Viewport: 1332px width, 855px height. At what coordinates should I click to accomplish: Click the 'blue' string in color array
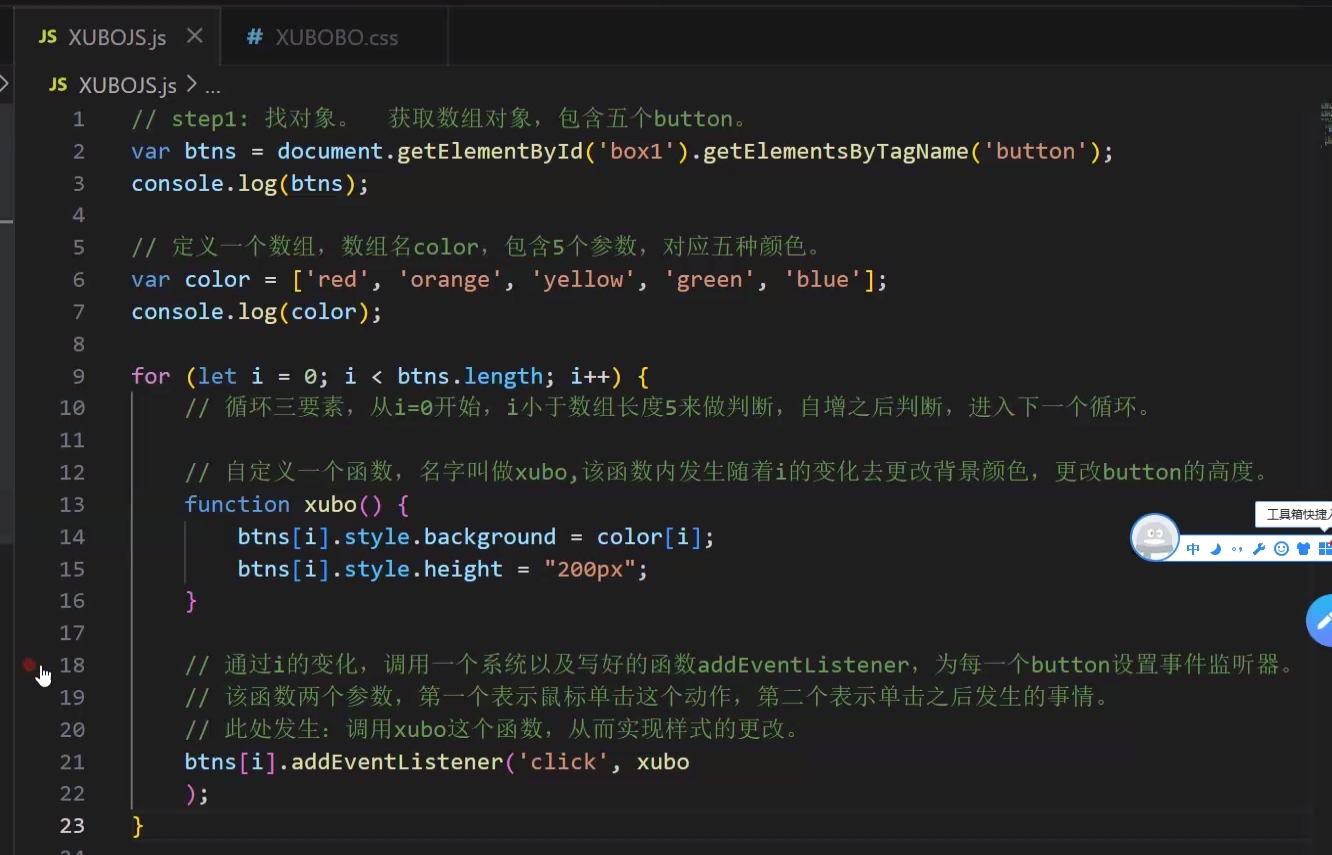point(823,280)
